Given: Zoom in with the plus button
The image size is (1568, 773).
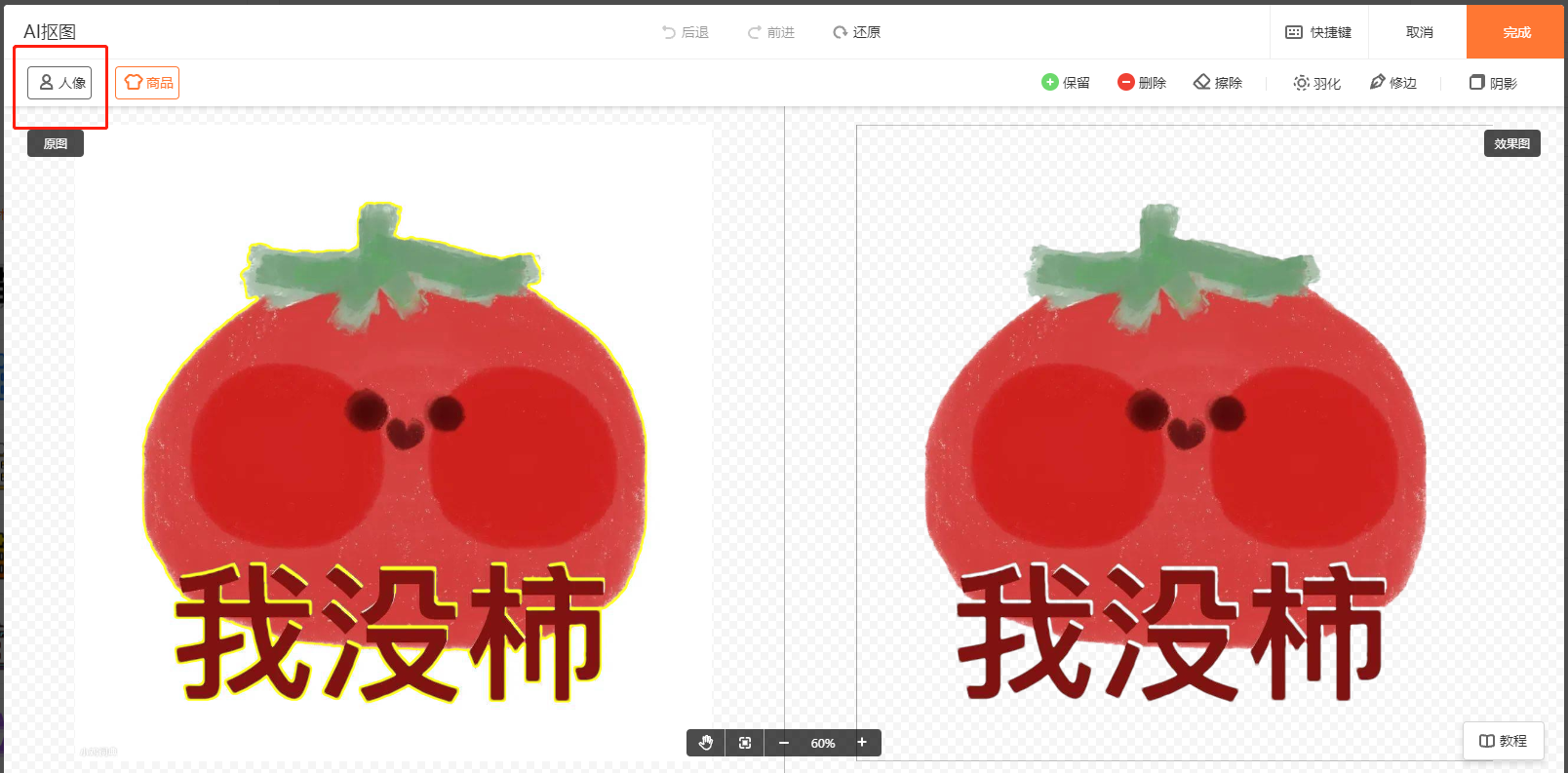Looking at the screenshot, I should [x=862, y=743].
